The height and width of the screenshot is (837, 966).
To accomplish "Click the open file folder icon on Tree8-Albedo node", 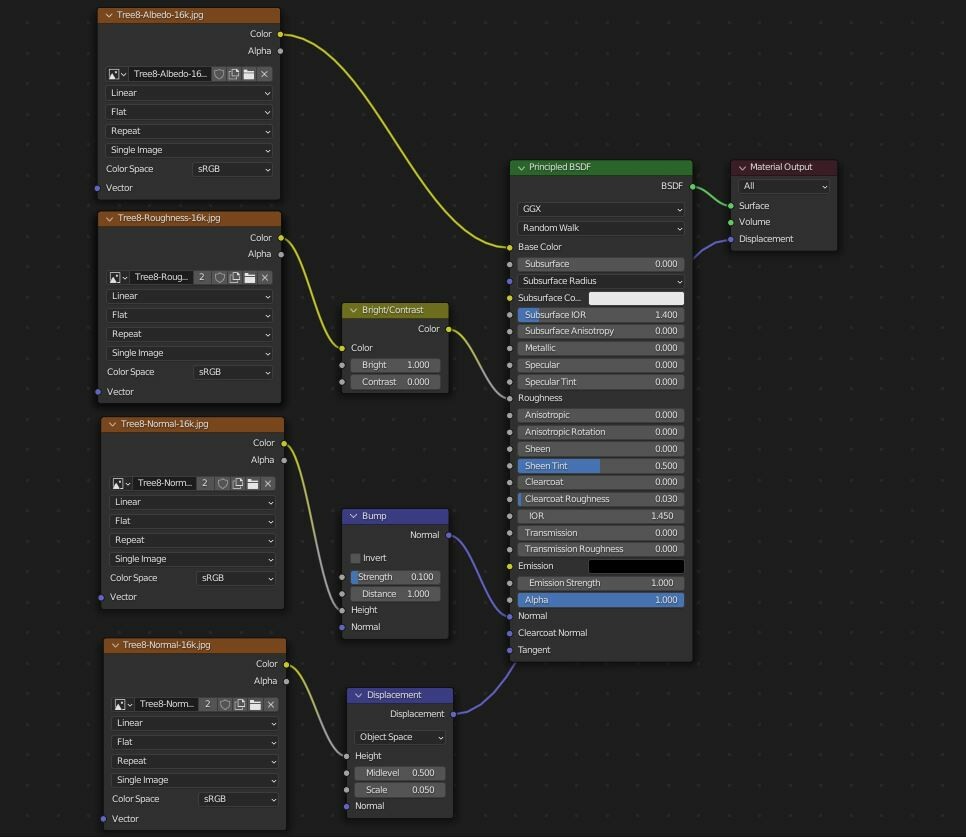I will (x=250, y=74).
